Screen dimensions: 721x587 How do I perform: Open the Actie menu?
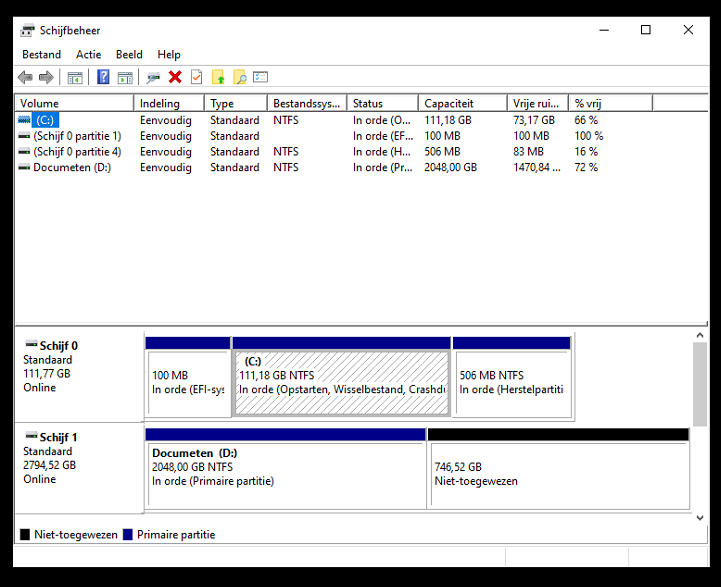click(x=89, y=54)
